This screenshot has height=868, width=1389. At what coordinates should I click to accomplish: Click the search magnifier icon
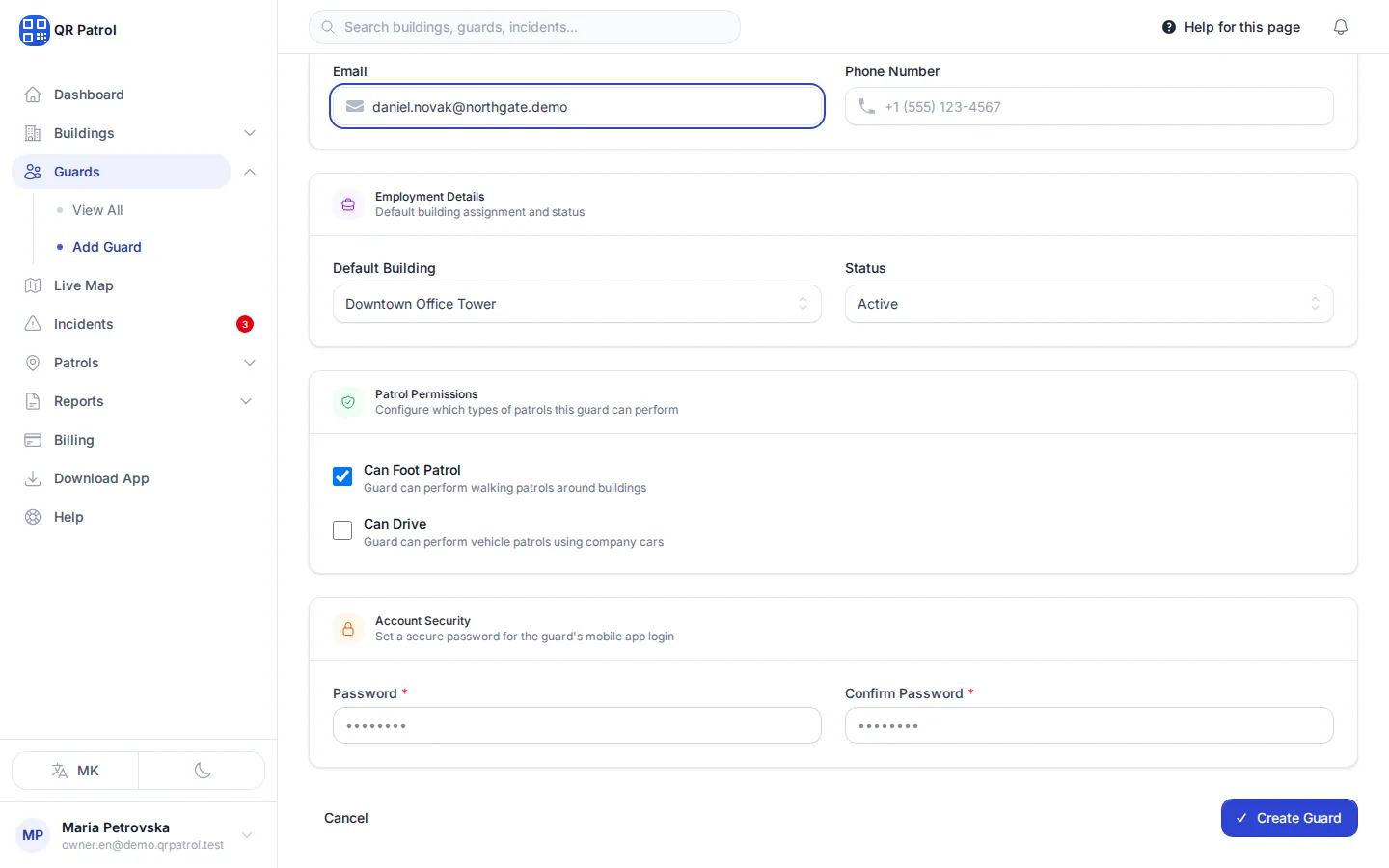tap(328, 27)
